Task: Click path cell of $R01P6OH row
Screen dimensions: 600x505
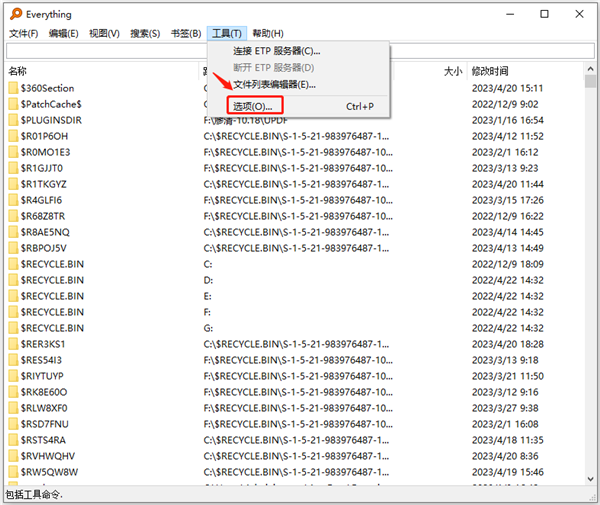Action: [296, 137]
